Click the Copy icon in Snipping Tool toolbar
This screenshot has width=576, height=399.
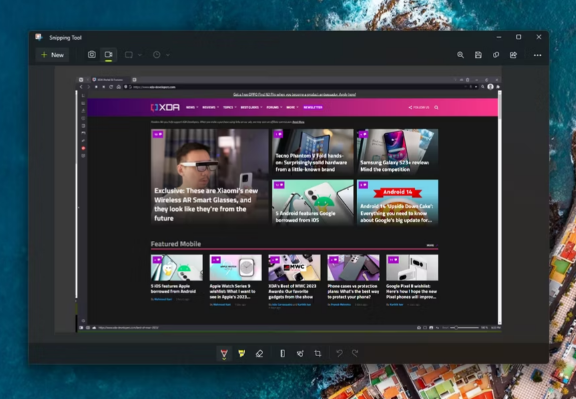click(x=496, y=55)
